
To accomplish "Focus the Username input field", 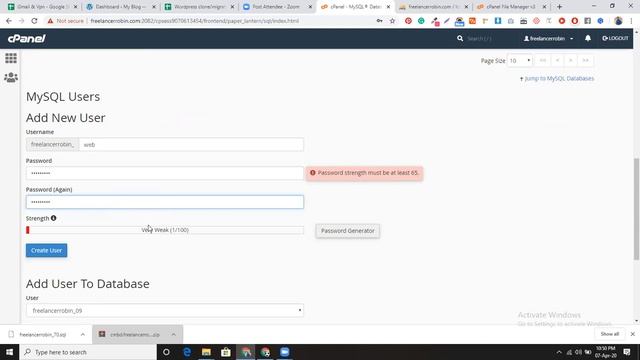I will coord(191,144).
